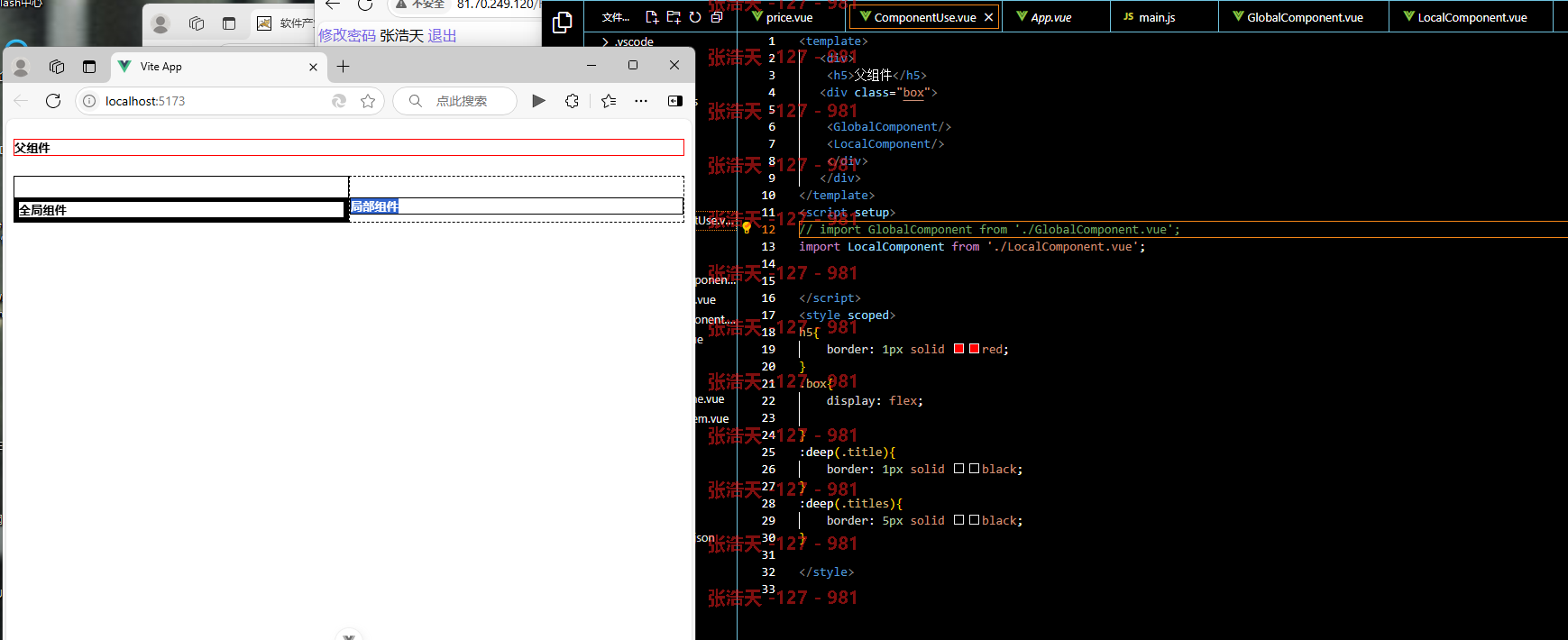Click the highlighted 局部组件 text
Viewport: 1568px width, 640px height.
click(374, 206)
